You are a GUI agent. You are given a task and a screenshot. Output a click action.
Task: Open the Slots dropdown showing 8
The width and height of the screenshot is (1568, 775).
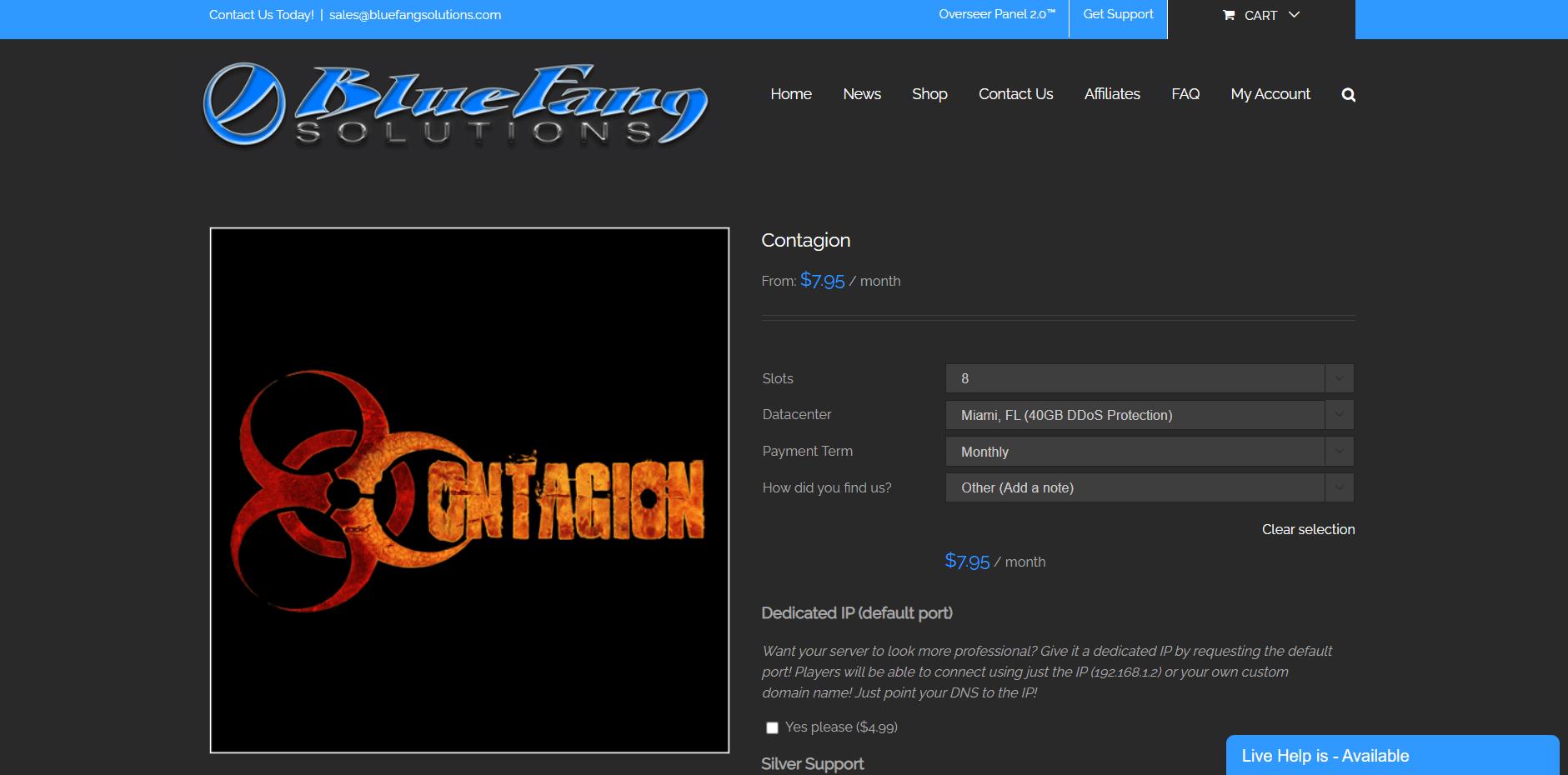[x=1150, y=378]
